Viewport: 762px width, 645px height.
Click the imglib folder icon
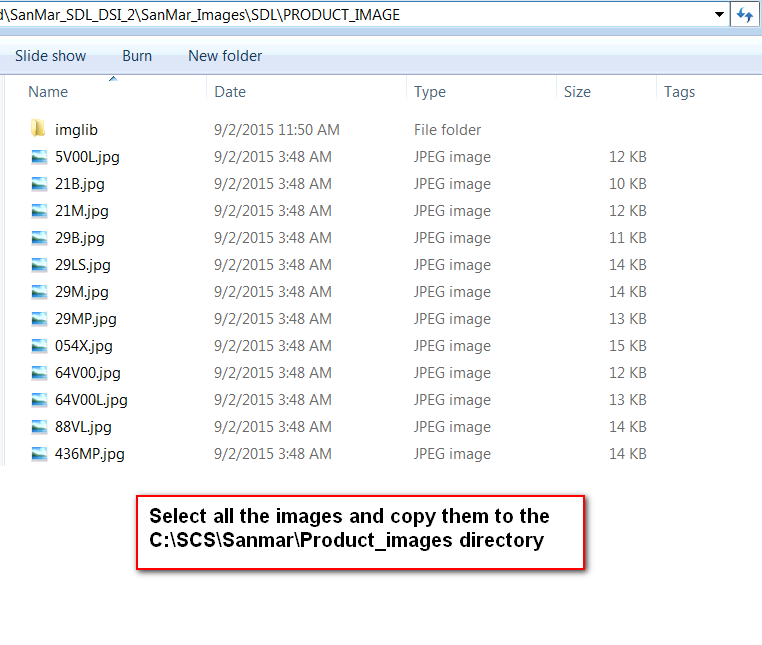[x=39, y=129]
